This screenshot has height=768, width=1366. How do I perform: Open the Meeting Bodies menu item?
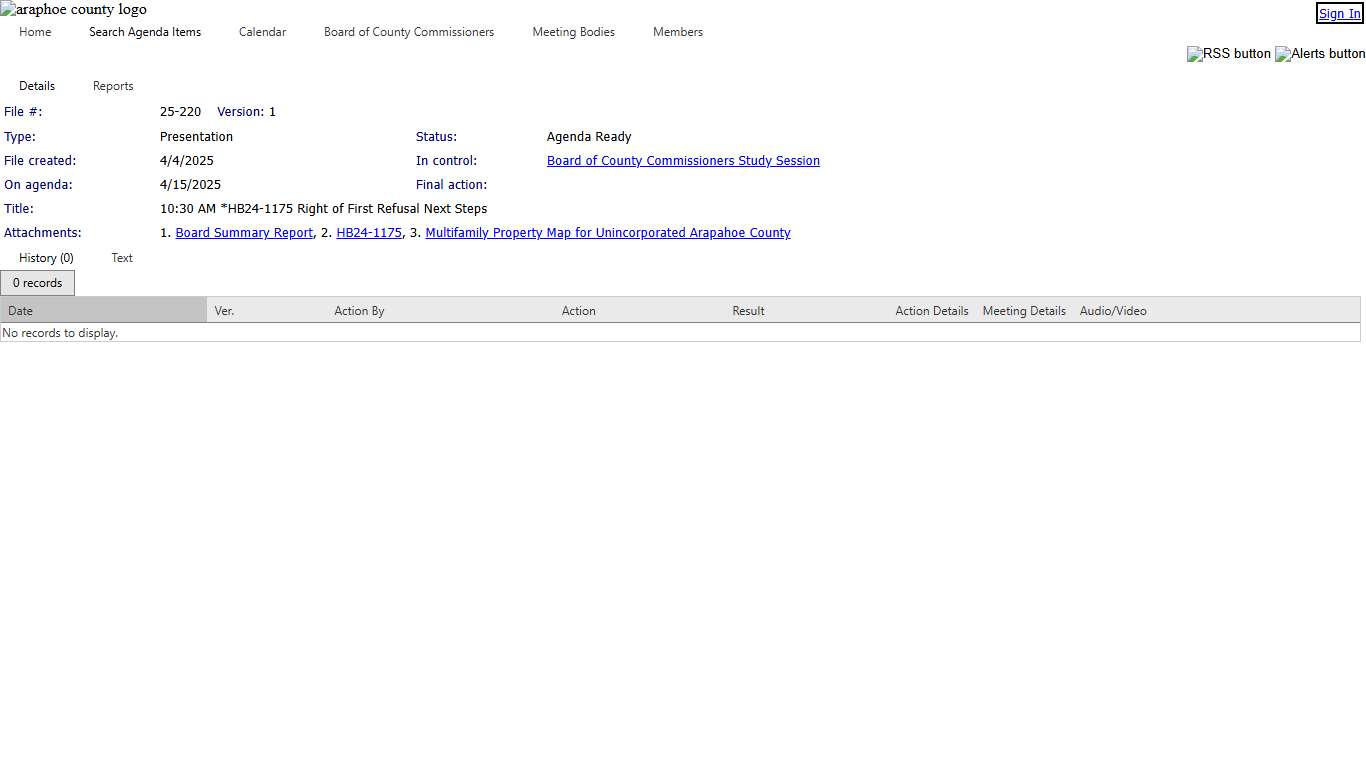point(573,32)
